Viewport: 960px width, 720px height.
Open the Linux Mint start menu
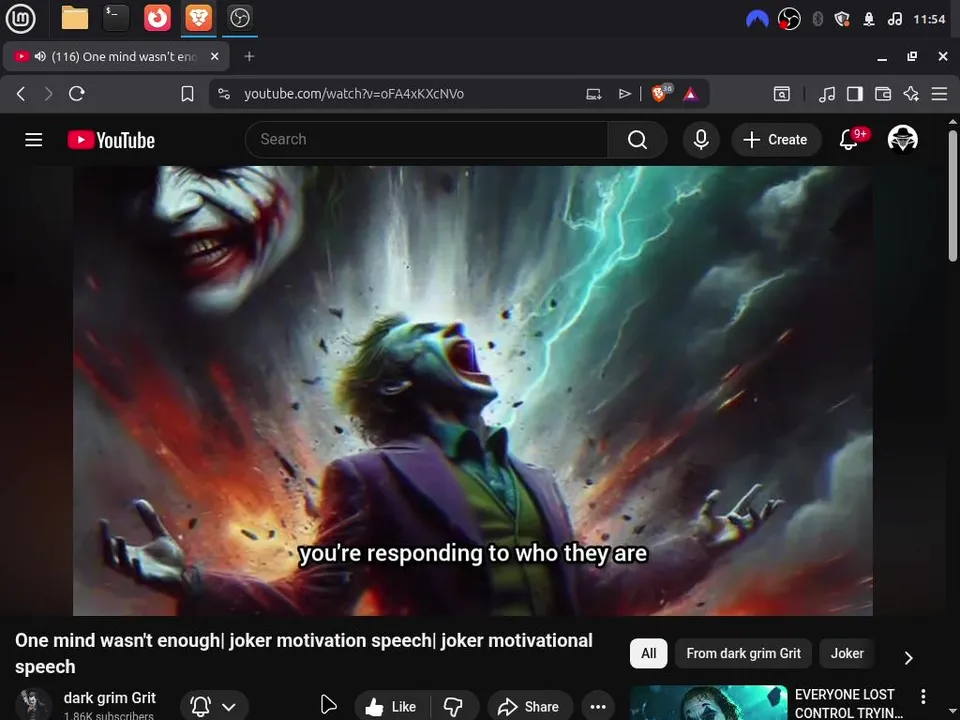pyautogui.click(x=20, y=18)
